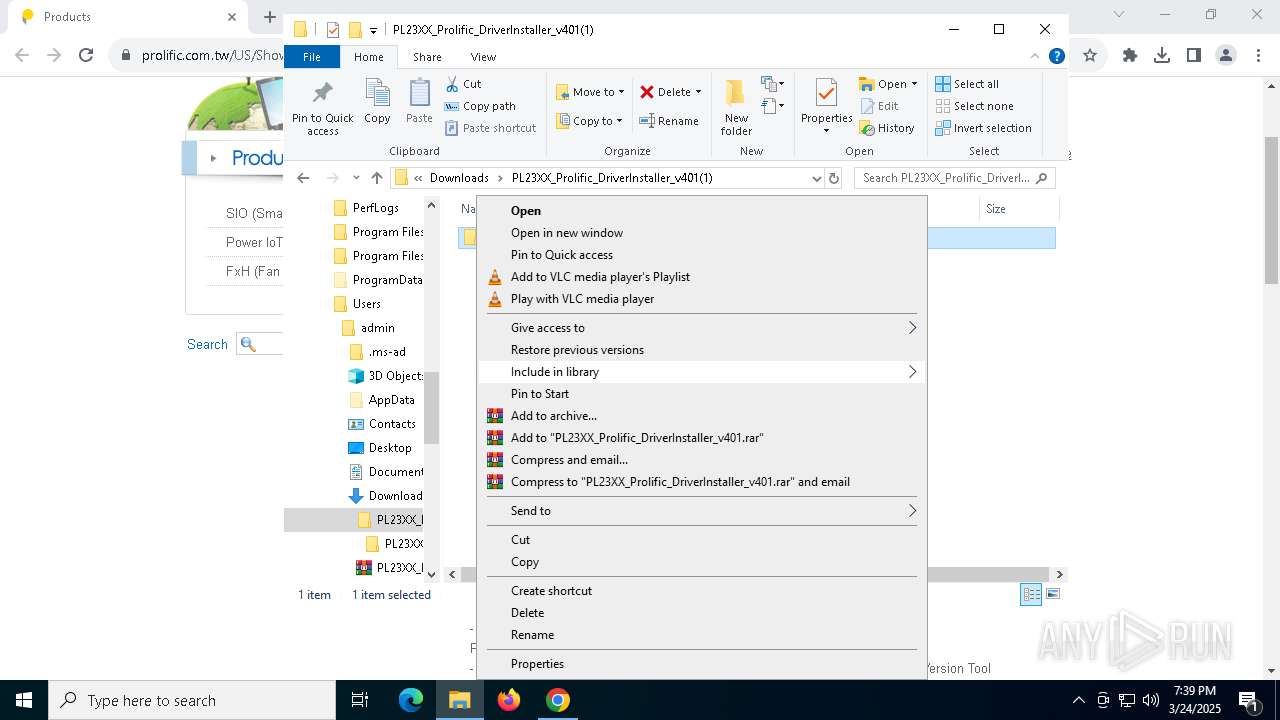1280x720 pixels.
Task: Switch to details view button
Action: [1031, 594]
